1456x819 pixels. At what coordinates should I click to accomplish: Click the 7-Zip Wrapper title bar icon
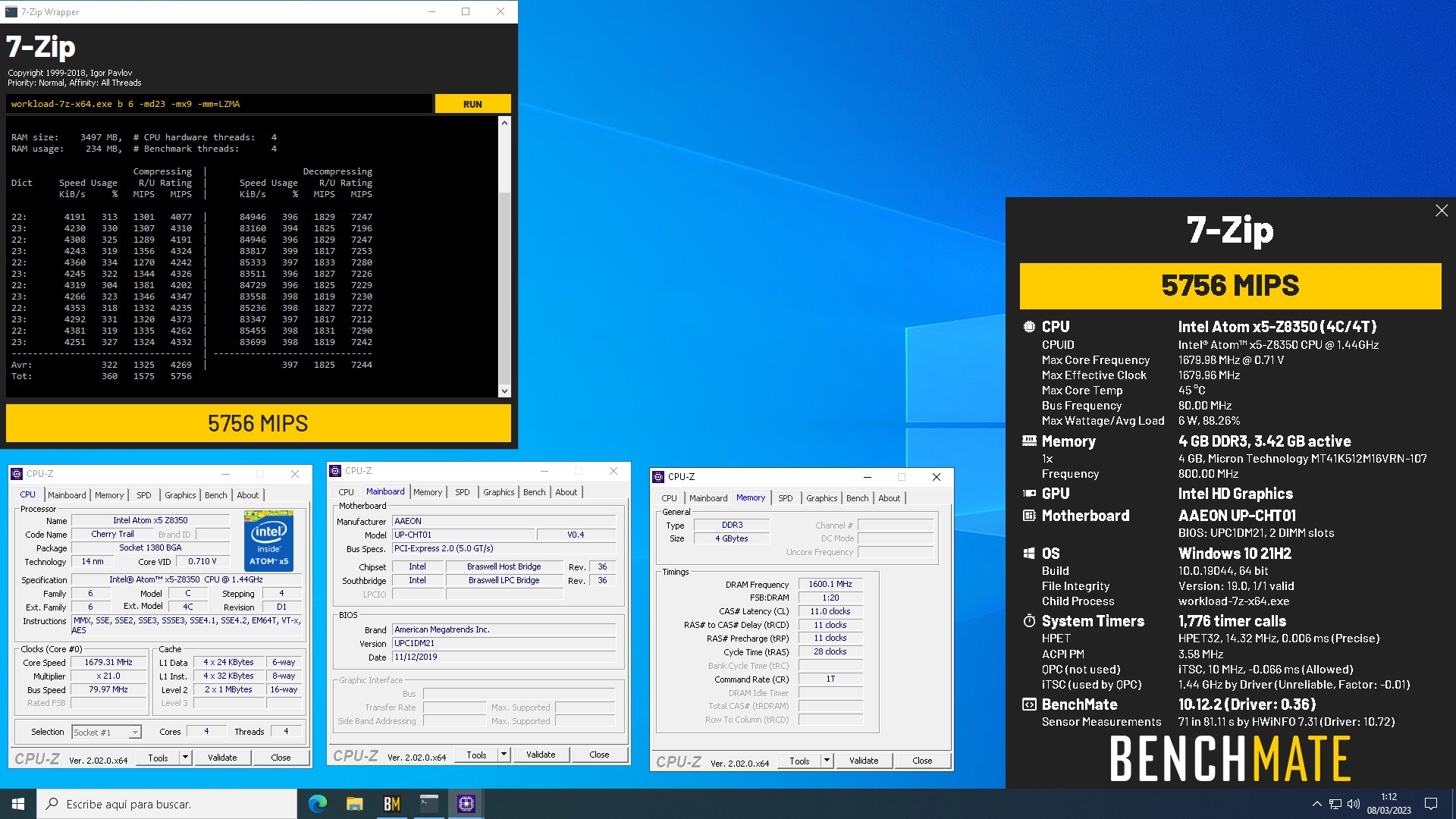click(x=11, y=12)
